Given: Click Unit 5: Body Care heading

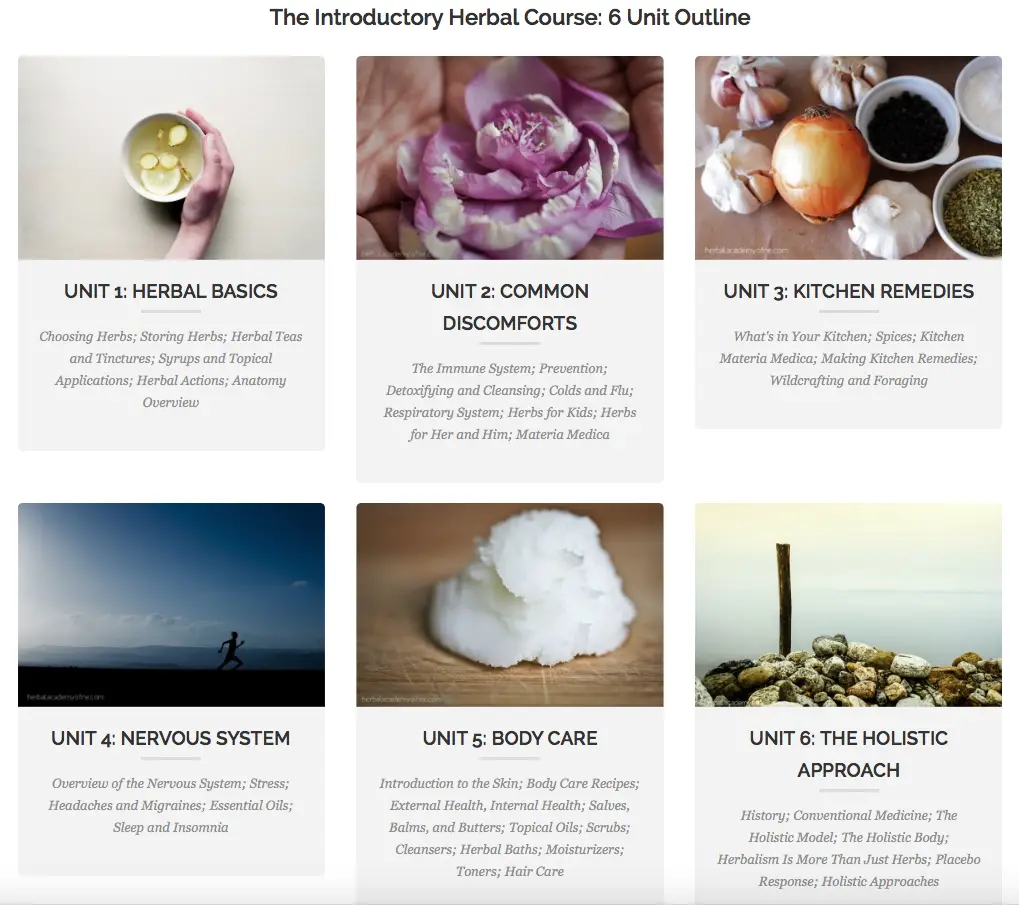Looking at the screenshot, I should (510, 738).
